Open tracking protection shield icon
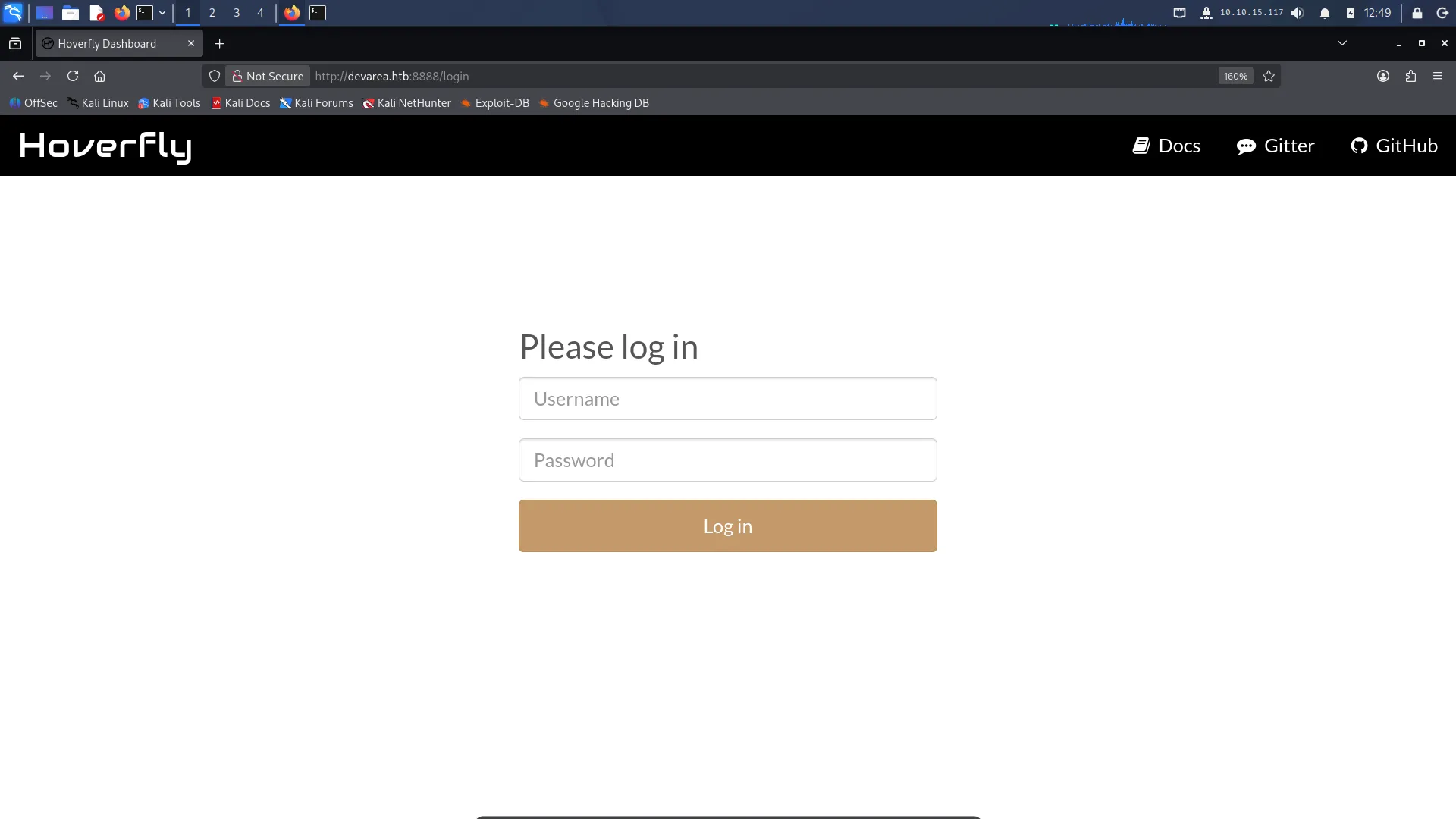 (215, 76)
